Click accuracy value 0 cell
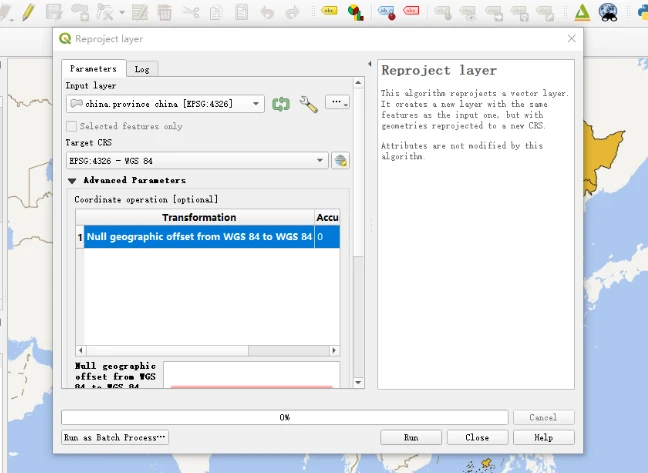The height and width of the screenshot is (473, 648). [x=327, y=237]
